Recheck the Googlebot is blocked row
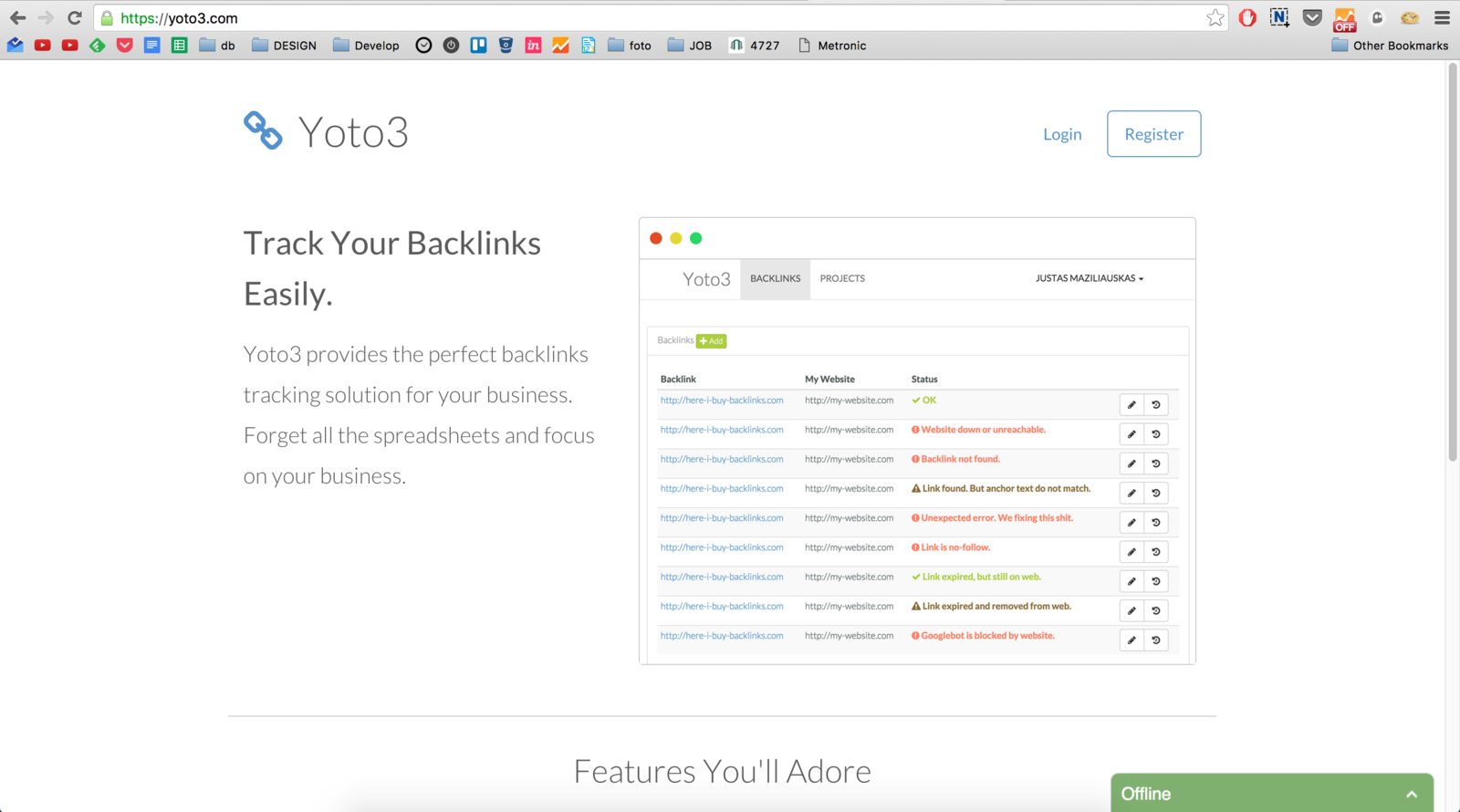Screen dimensions: 1460x812 click(1156, 640)
